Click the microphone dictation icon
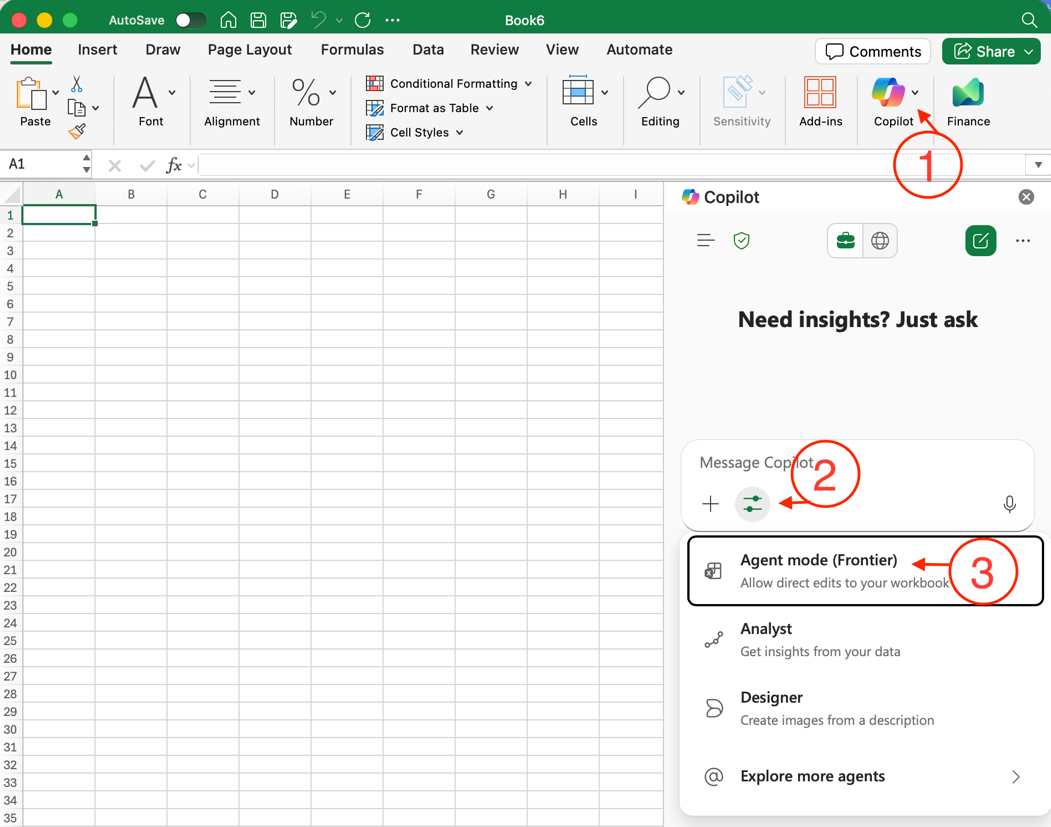 1009,504
